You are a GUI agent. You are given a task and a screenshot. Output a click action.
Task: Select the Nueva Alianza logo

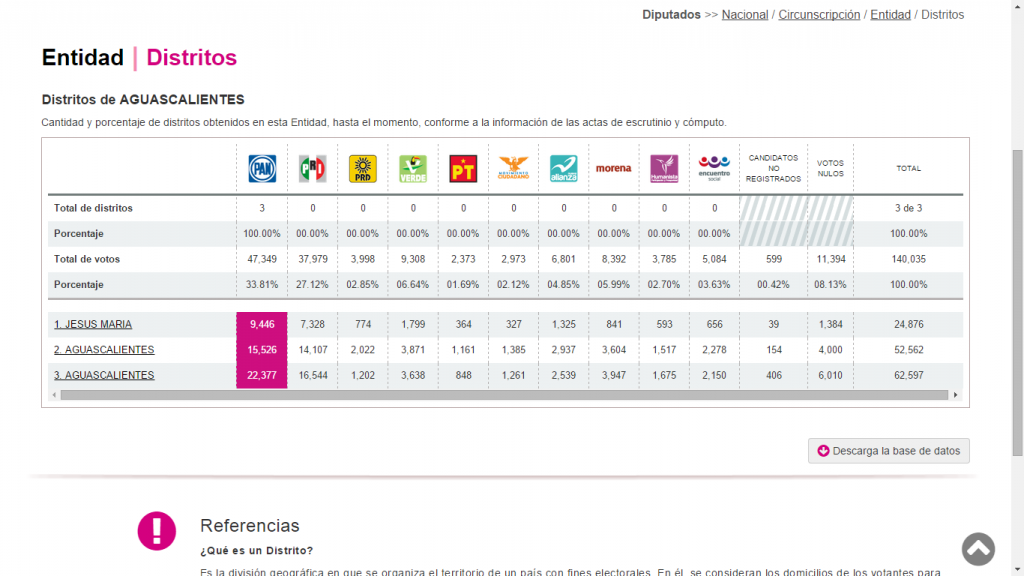point(564,168)
